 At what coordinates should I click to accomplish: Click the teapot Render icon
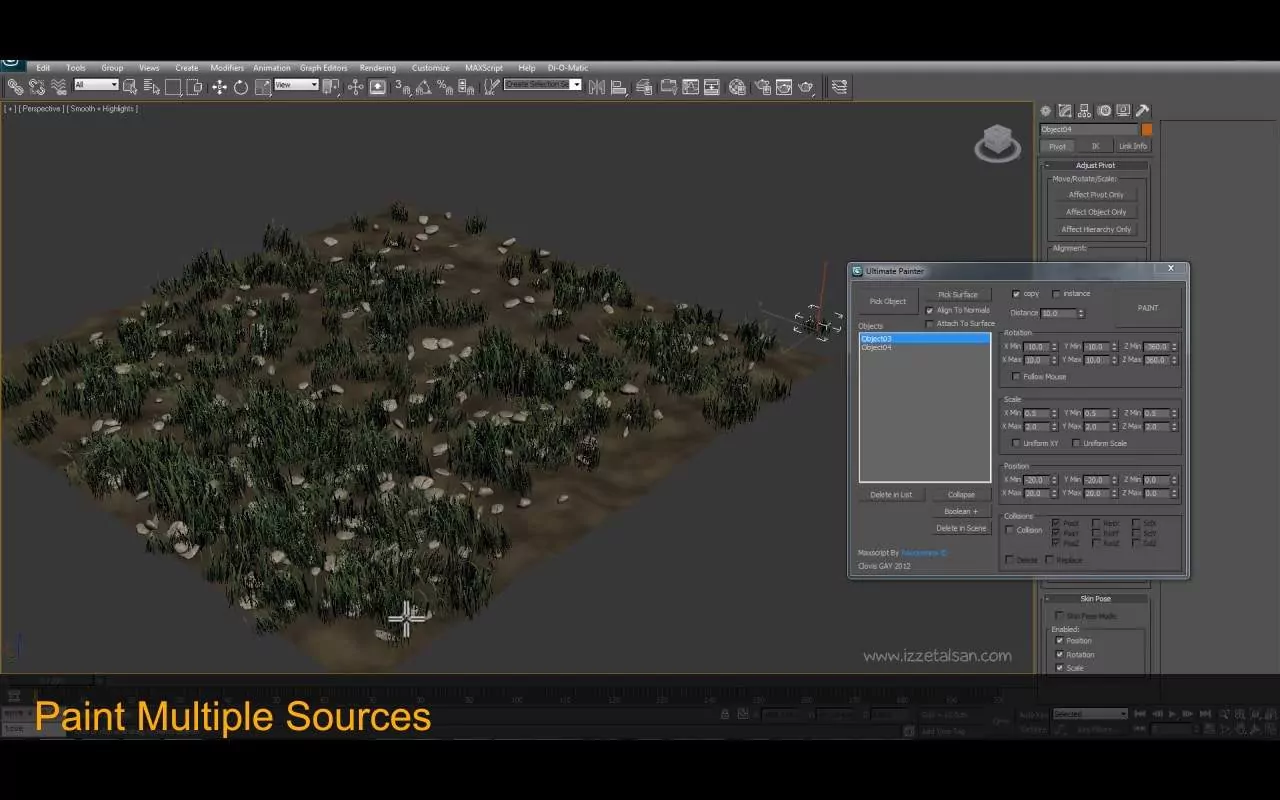pyautogui.click(x=806, y=87)
